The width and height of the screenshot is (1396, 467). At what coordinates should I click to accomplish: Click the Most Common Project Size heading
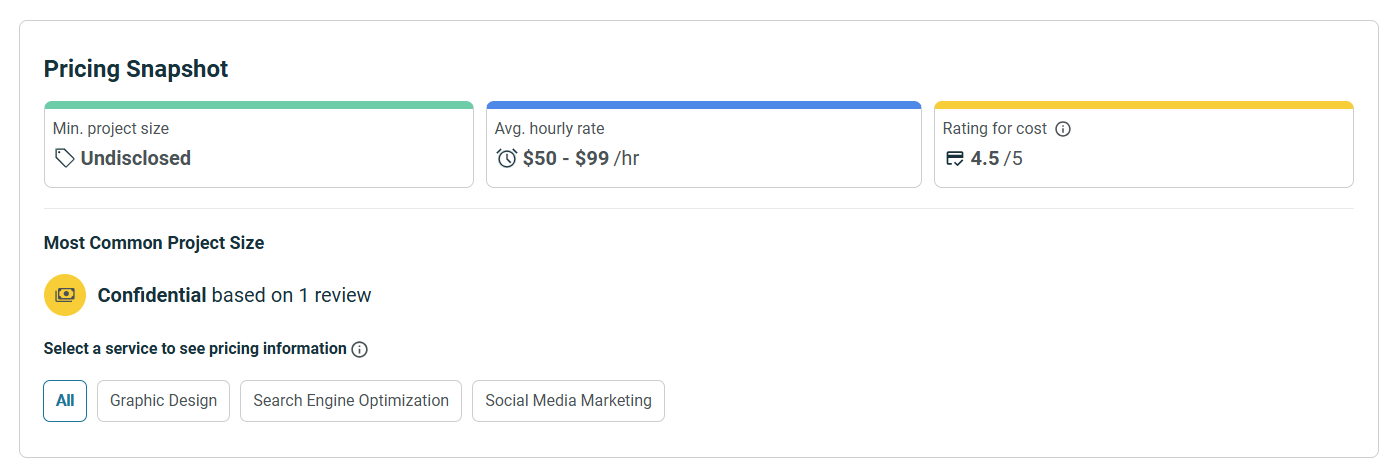pos(154,243)
